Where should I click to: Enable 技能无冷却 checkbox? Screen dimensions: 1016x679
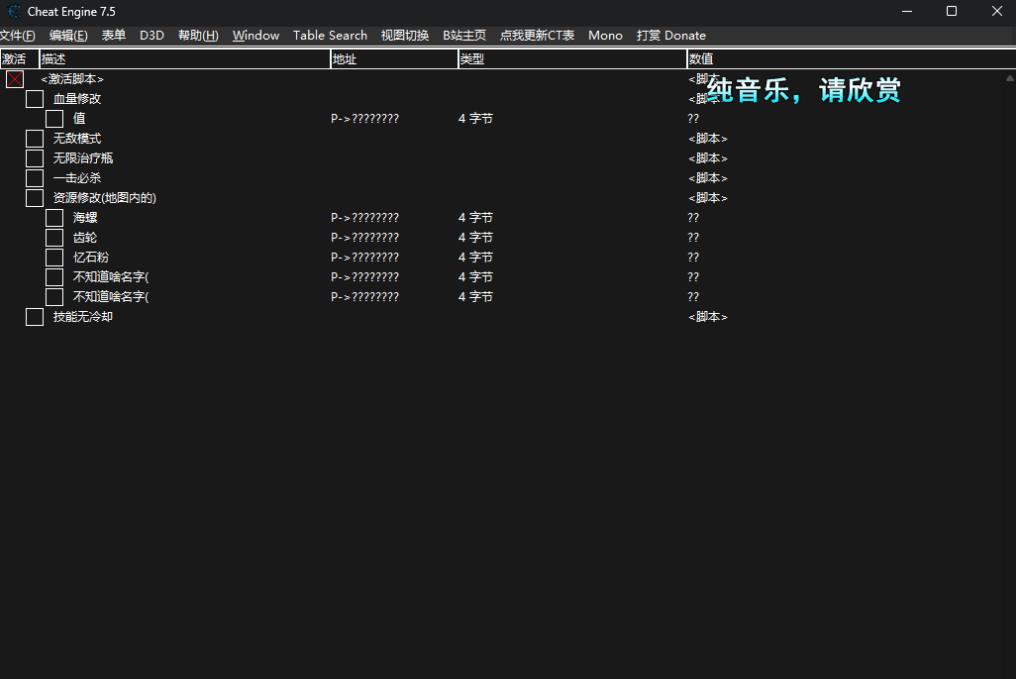(34, 317)
